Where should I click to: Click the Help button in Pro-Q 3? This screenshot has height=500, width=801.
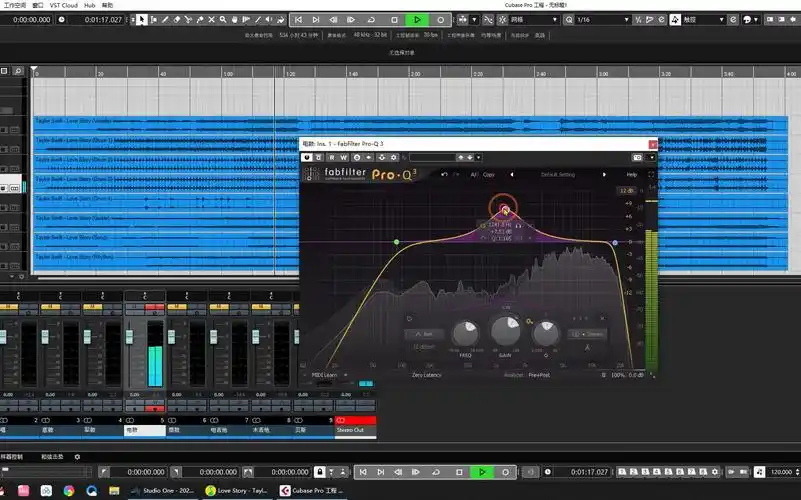[x=631, y=174]
